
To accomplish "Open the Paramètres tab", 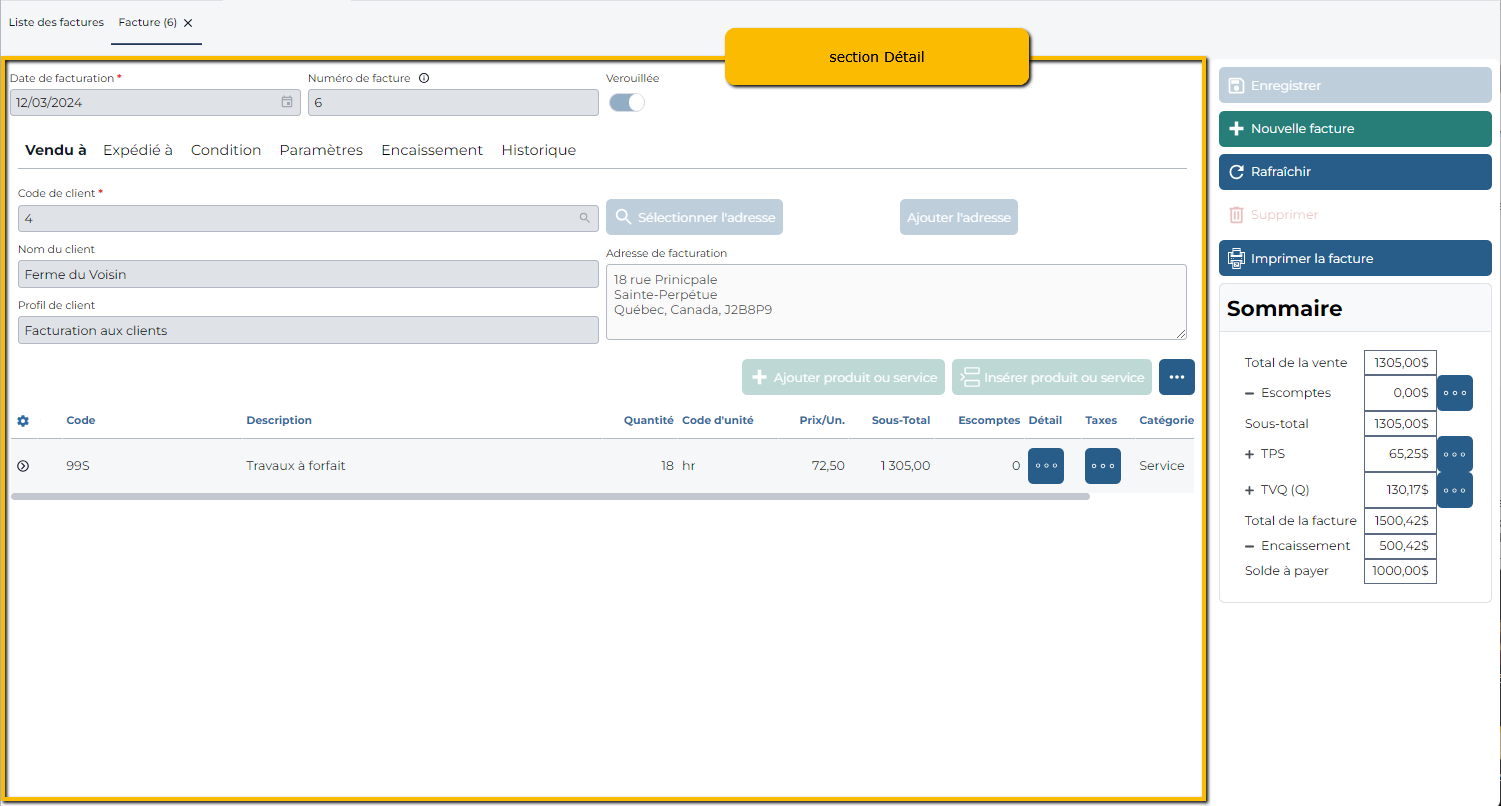I will [321, 150].
